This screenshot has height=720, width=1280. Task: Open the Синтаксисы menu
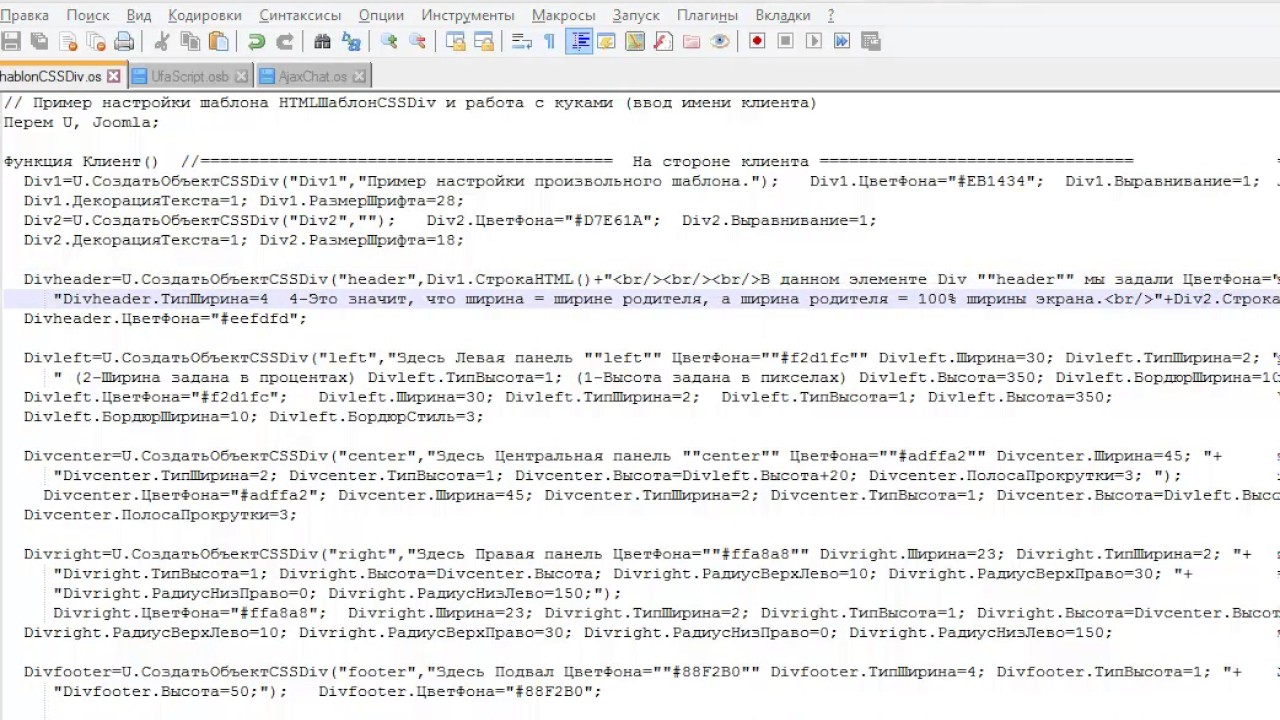[x=300, y=15]
